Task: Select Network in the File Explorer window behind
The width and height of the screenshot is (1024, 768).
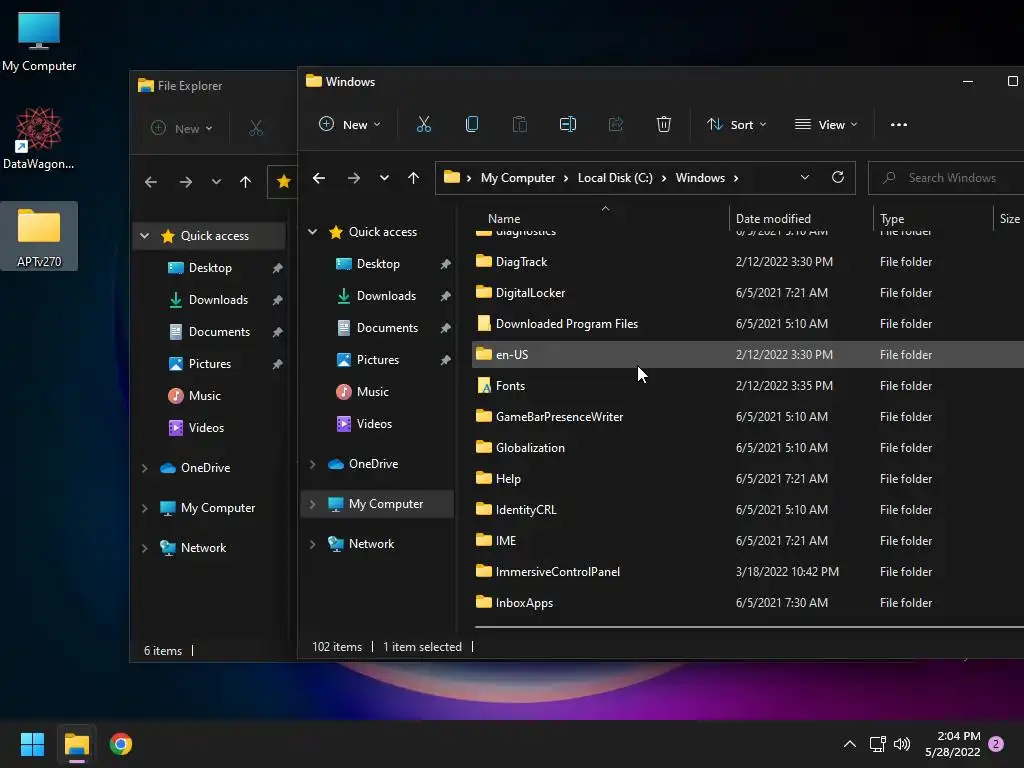Action: click(x=203, y=548)
